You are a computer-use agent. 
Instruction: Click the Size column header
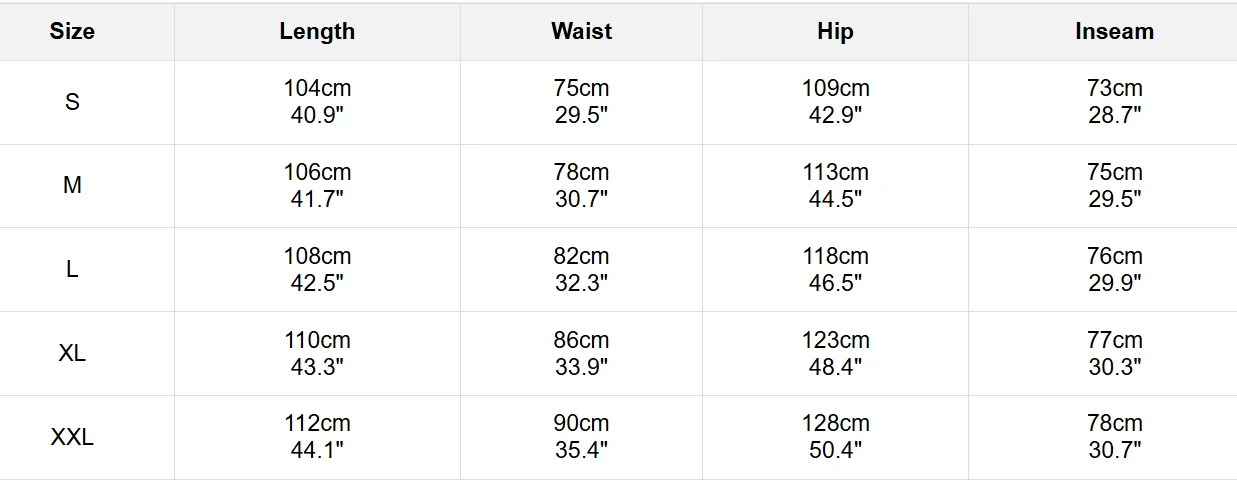coord(72,31)
